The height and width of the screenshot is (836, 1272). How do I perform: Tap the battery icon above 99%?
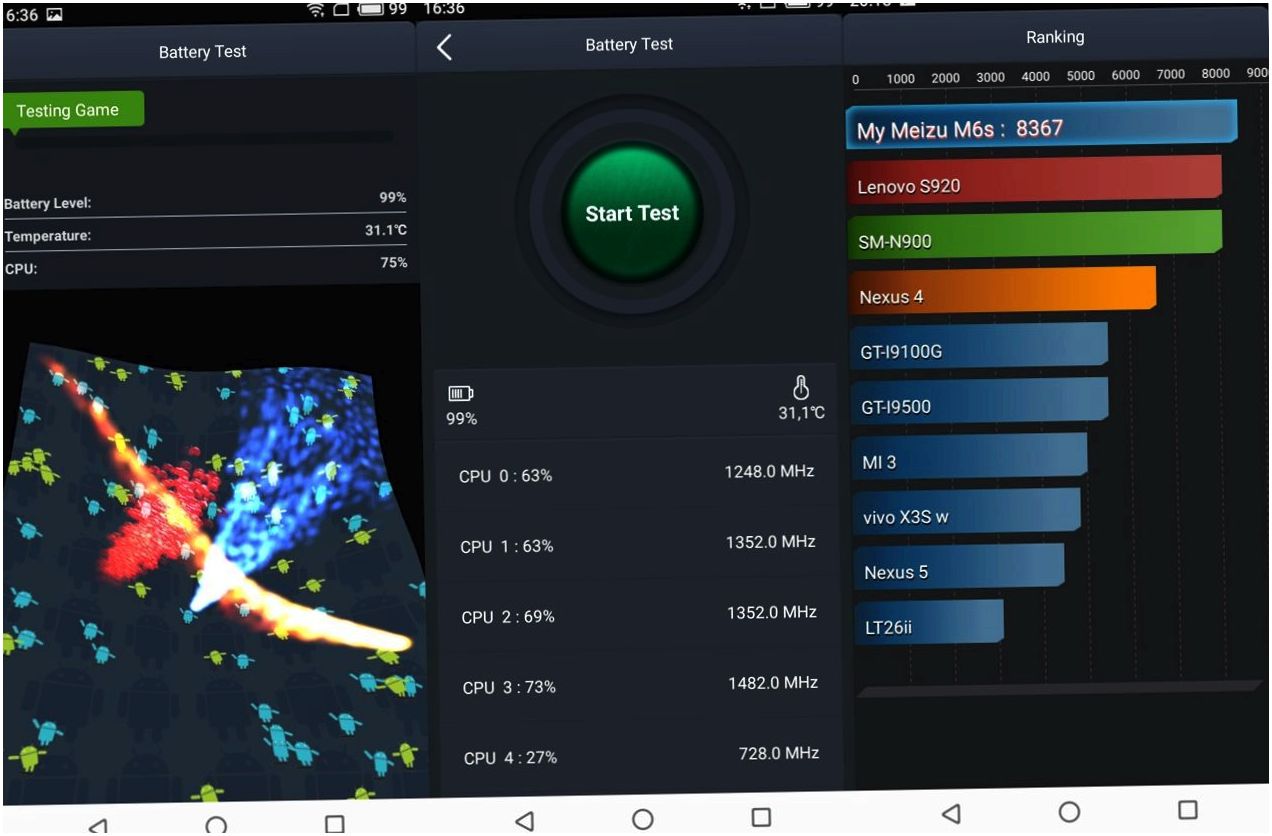pyautogui.click(x=460, y=394)
